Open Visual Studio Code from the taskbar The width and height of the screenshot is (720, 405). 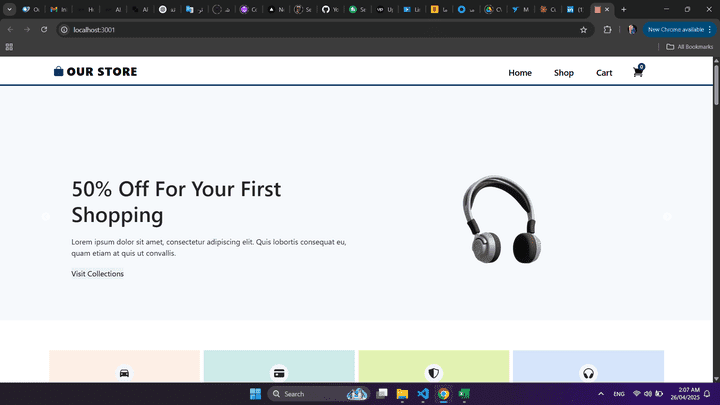click(423, 394)
